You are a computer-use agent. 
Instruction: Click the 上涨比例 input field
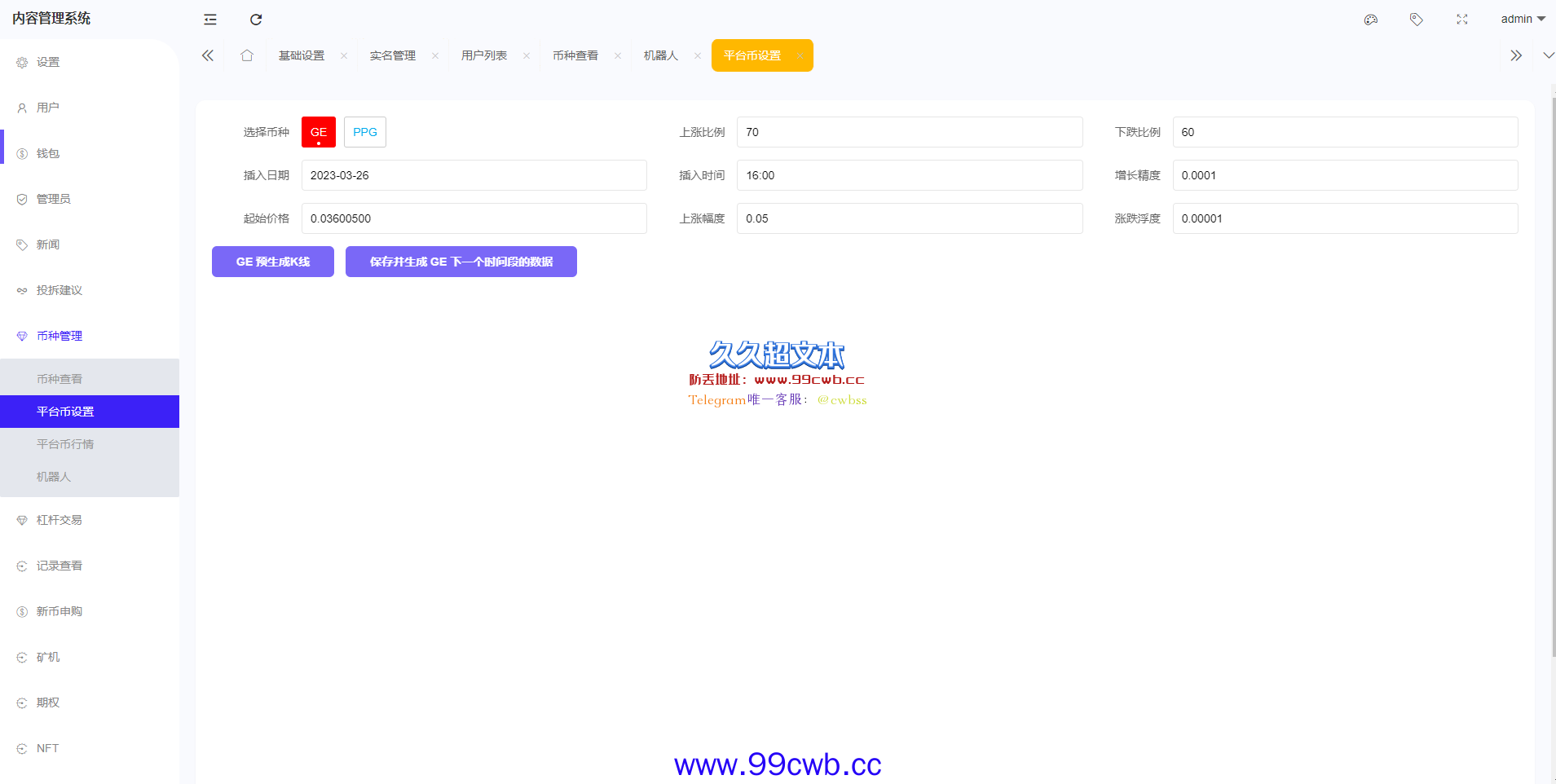(x=910, y=132)
